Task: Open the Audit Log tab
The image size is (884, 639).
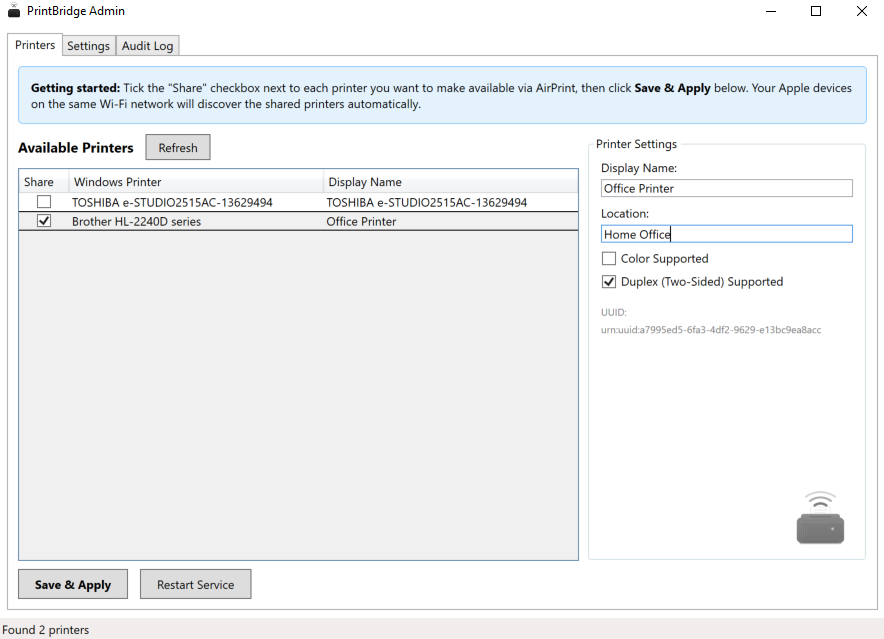Action: (x=147, y=45)
